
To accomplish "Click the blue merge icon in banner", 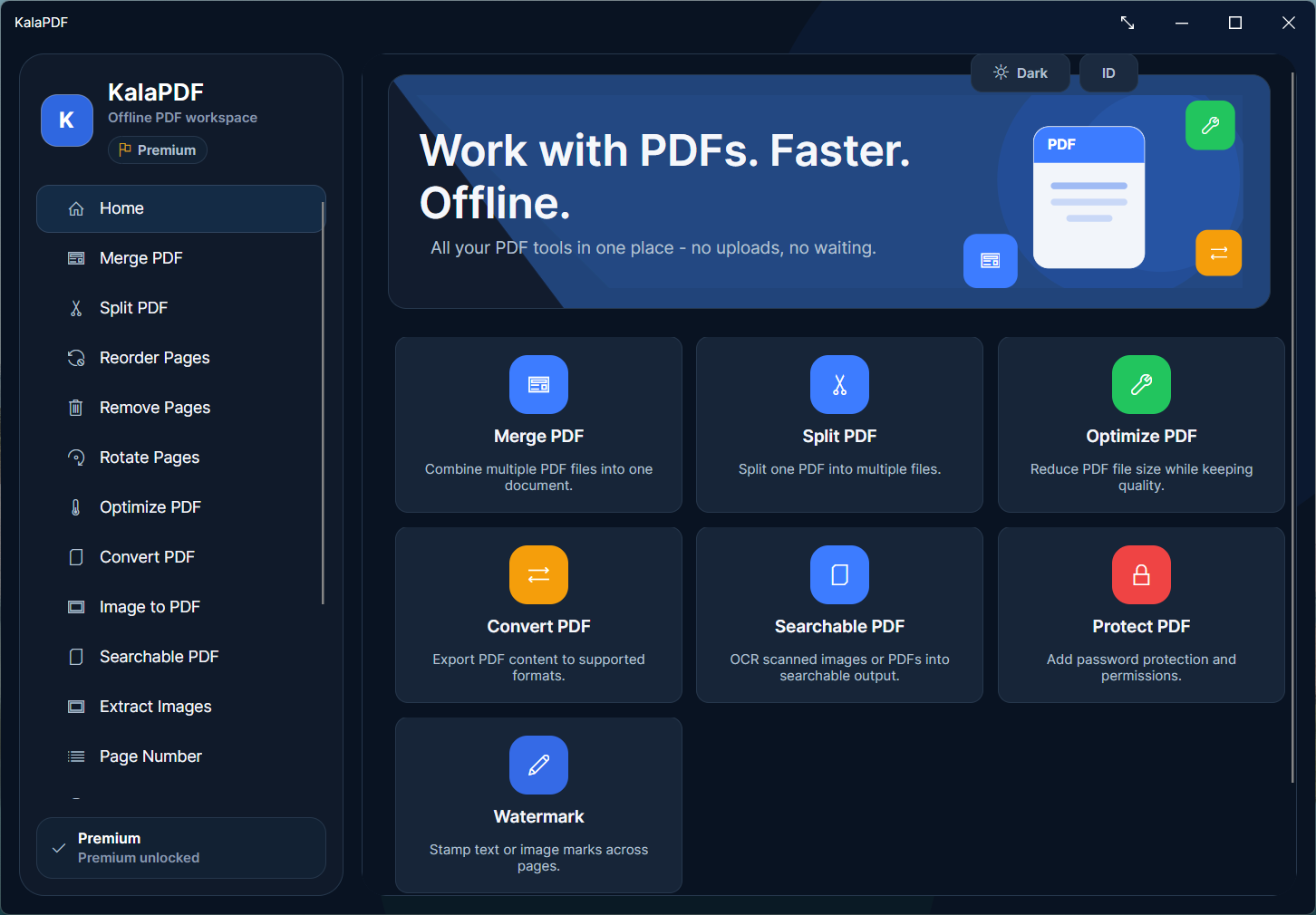I will 990,261.
